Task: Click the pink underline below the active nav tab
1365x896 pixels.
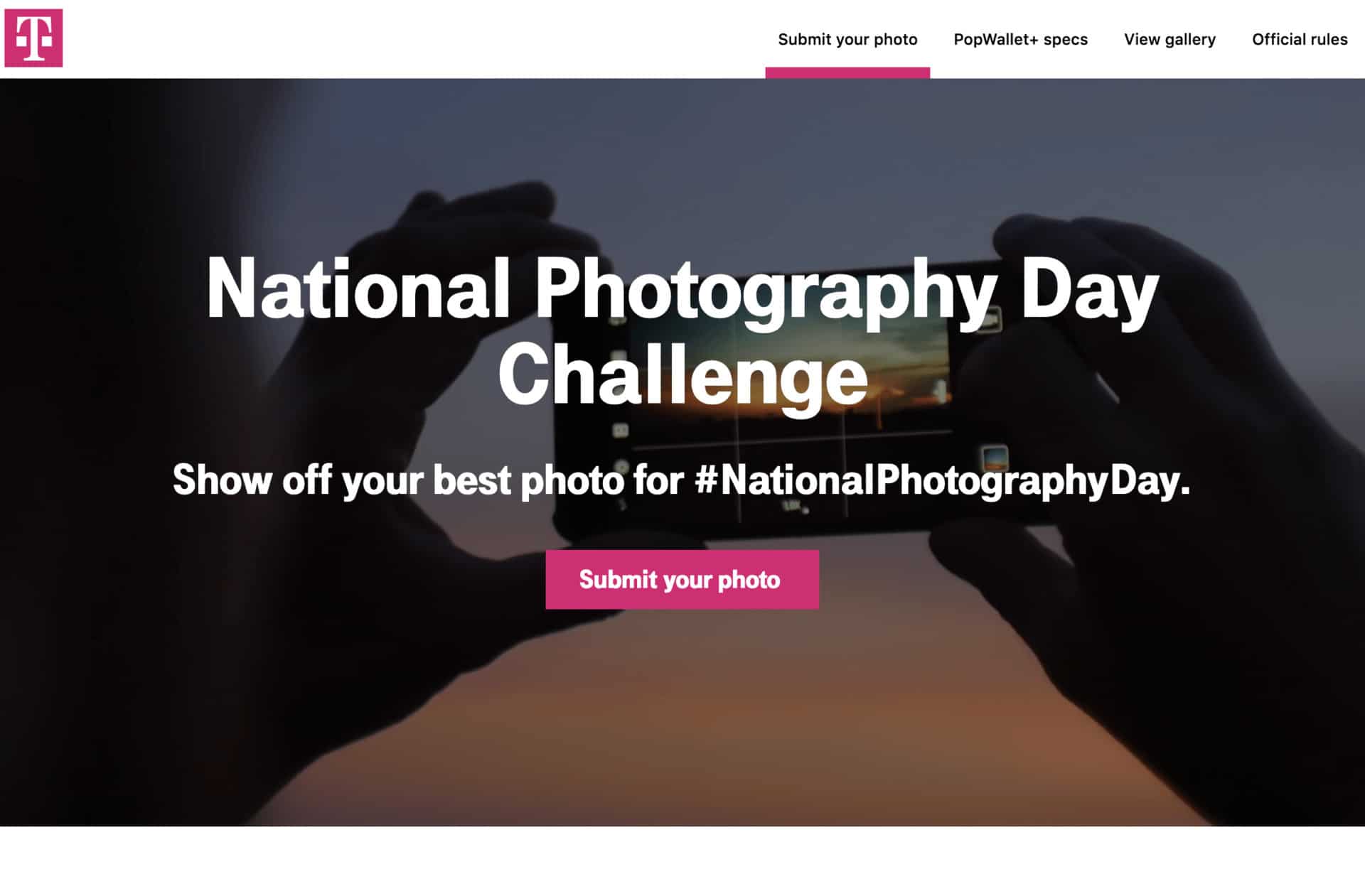Action: click(x=847, y=72)
